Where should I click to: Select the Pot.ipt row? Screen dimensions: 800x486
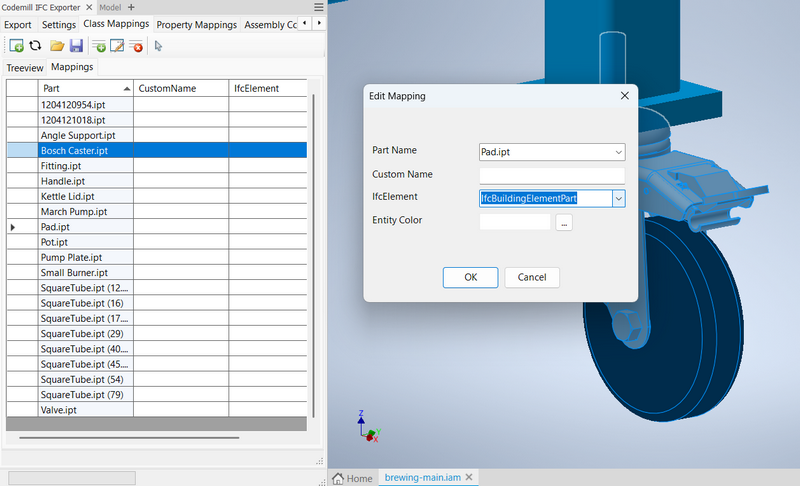click(x=157, y=242)
